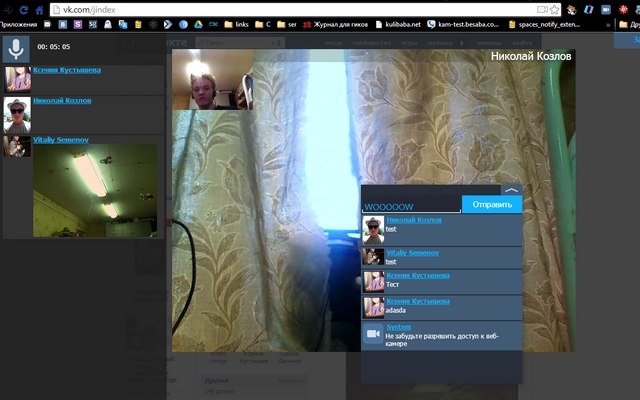Open Ксения Кустышева's name above the 'adasda' message
The width and height of the screenshot is (640, 400).
[x=418, y=301]
